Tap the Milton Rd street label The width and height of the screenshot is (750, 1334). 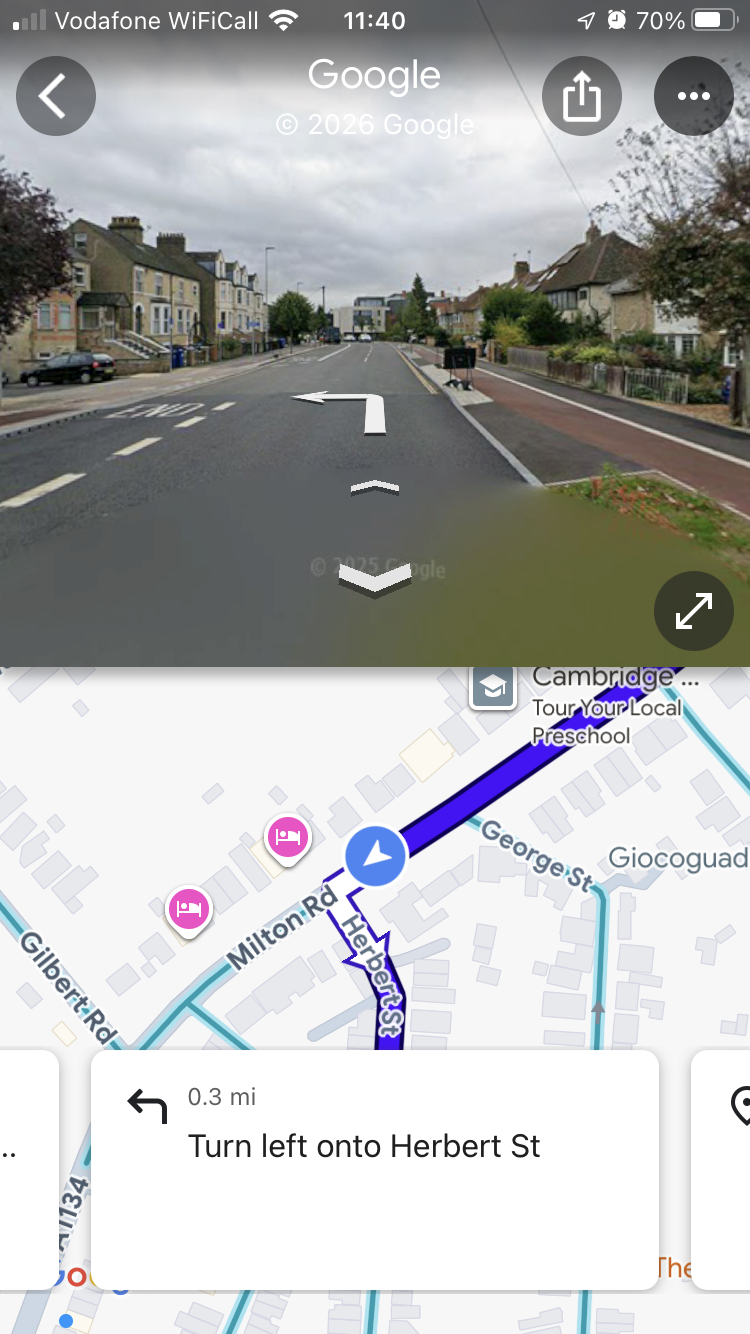pyautogui.click(x=282, y=929)
